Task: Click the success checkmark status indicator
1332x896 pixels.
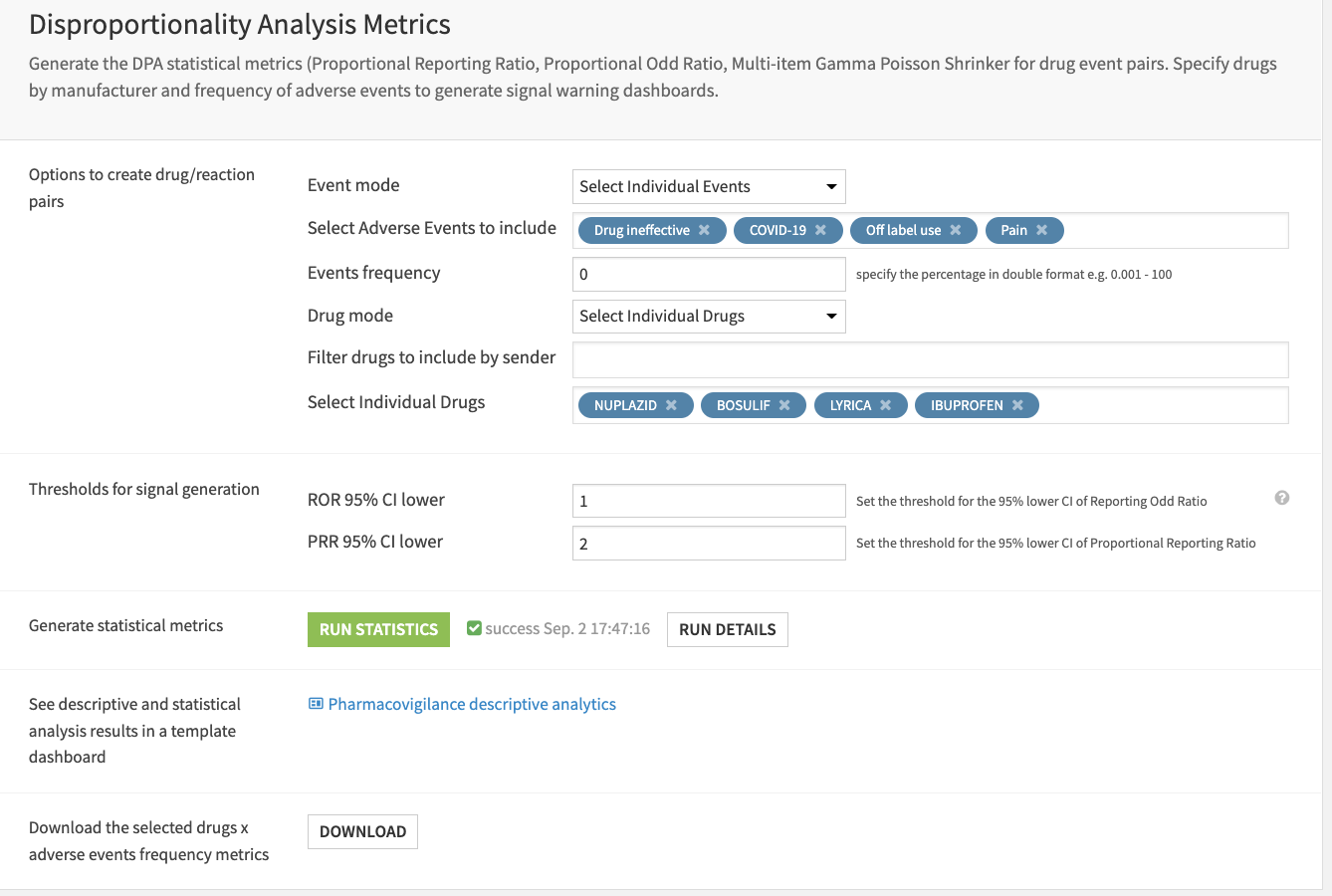Action: tap(475, 627)
